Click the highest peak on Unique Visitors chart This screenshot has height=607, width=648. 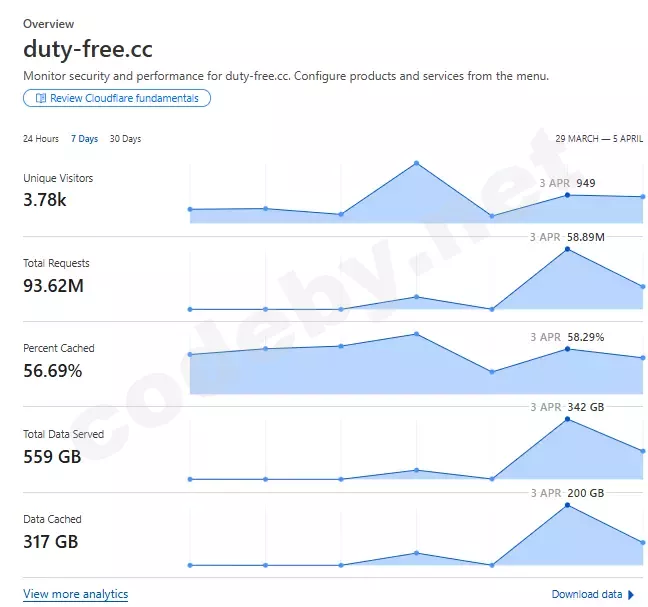click(416, 163)
